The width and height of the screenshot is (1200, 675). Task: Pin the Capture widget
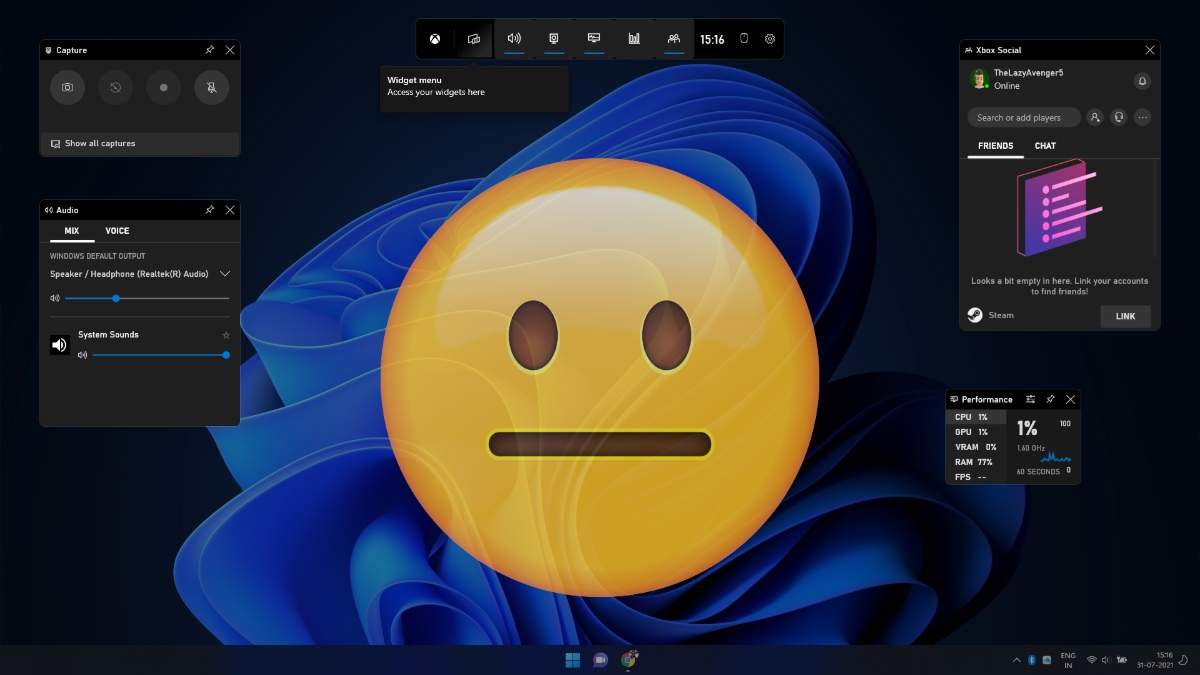(209, 49)
